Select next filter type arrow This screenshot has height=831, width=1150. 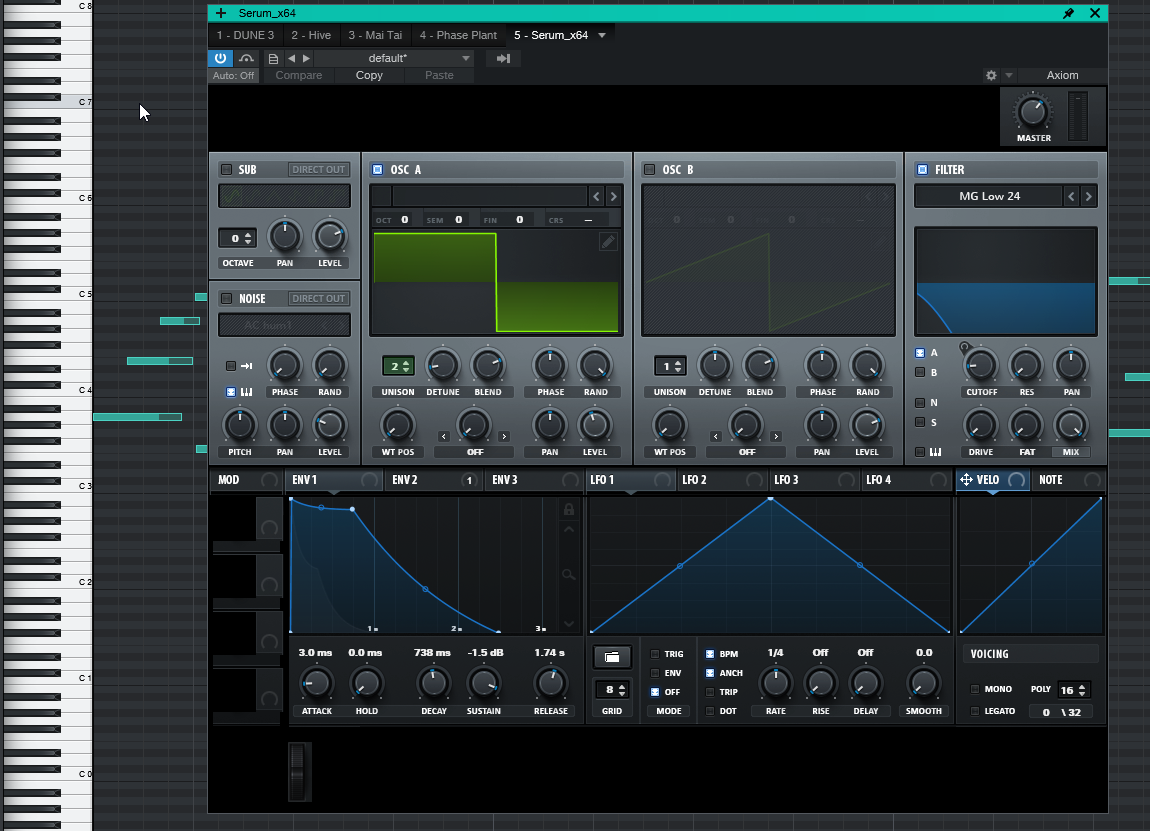pos(1088,197)
